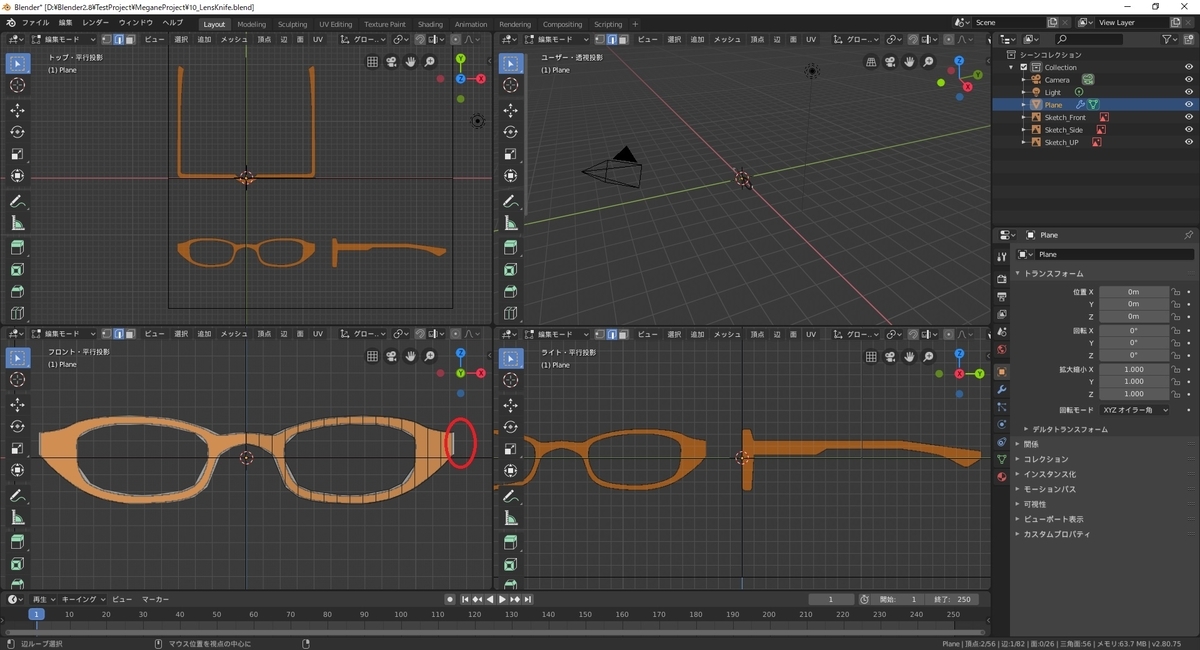The height and width of the screenshot is (650, 1200).
Task: Switch to the UV Editing workspace tab
Action: (x=336, y=24)
